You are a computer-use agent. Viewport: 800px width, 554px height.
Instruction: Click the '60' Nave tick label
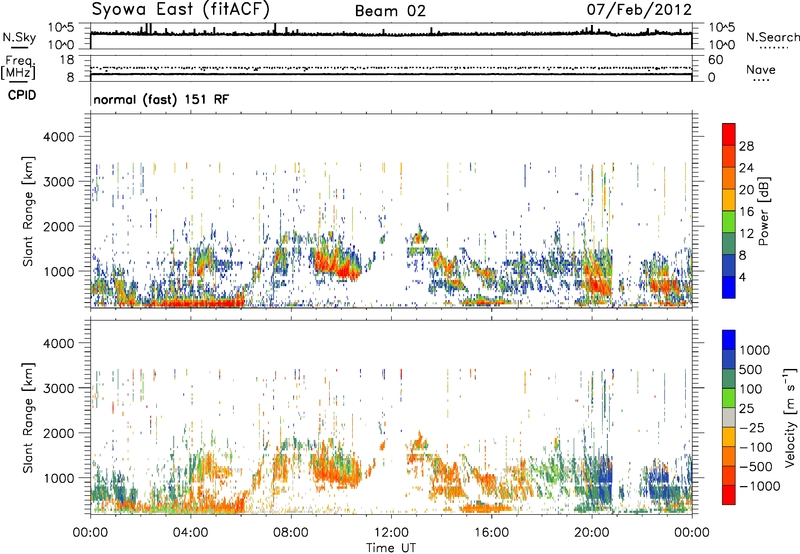(x=715, y=60)
